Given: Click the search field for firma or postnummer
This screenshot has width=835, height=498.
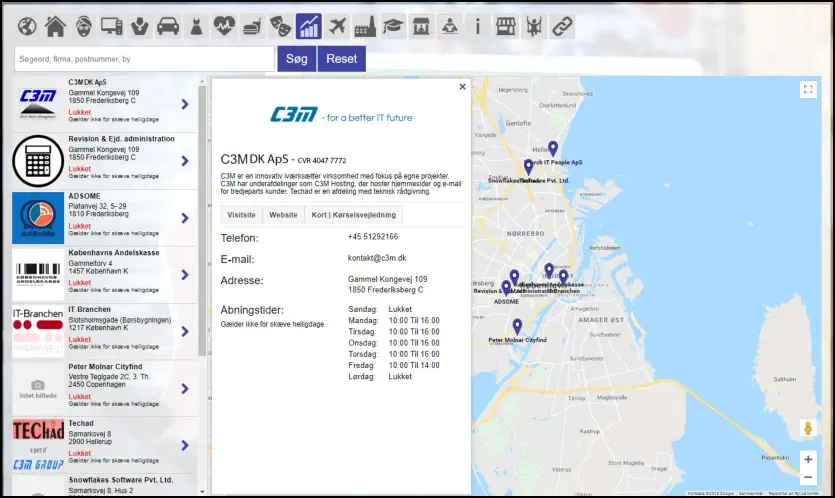Looking at the screenshot, I should (x=144, y=59).
